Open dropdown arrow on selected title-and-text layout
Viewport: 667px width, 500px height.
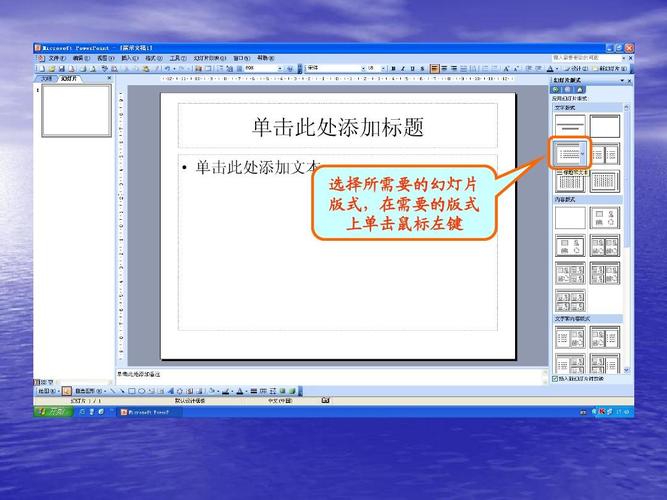click(583, 154)
